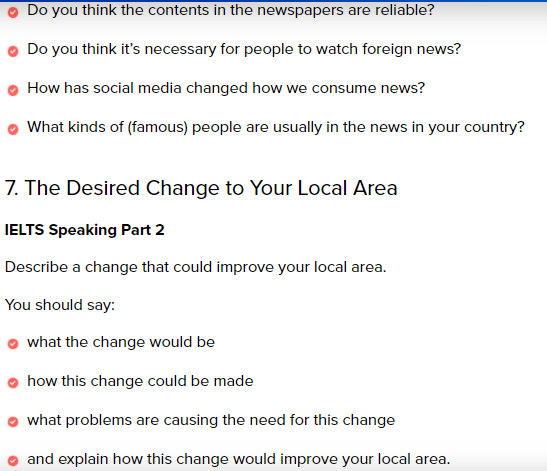Viewport: 547px width, 471px height.
Task: Click the heading '7. The Desired Change to Your Local Area'
Action: [201, 188]
